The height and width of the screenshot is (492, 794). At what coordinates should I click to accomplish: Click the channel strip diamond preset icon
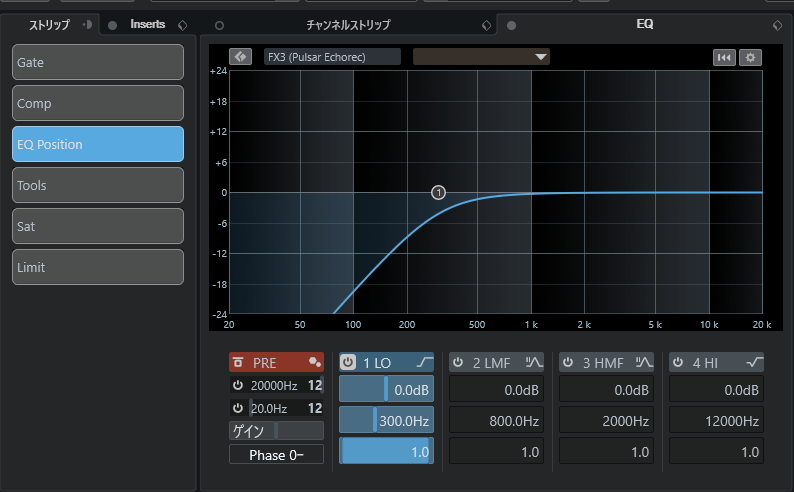(486, 25)
